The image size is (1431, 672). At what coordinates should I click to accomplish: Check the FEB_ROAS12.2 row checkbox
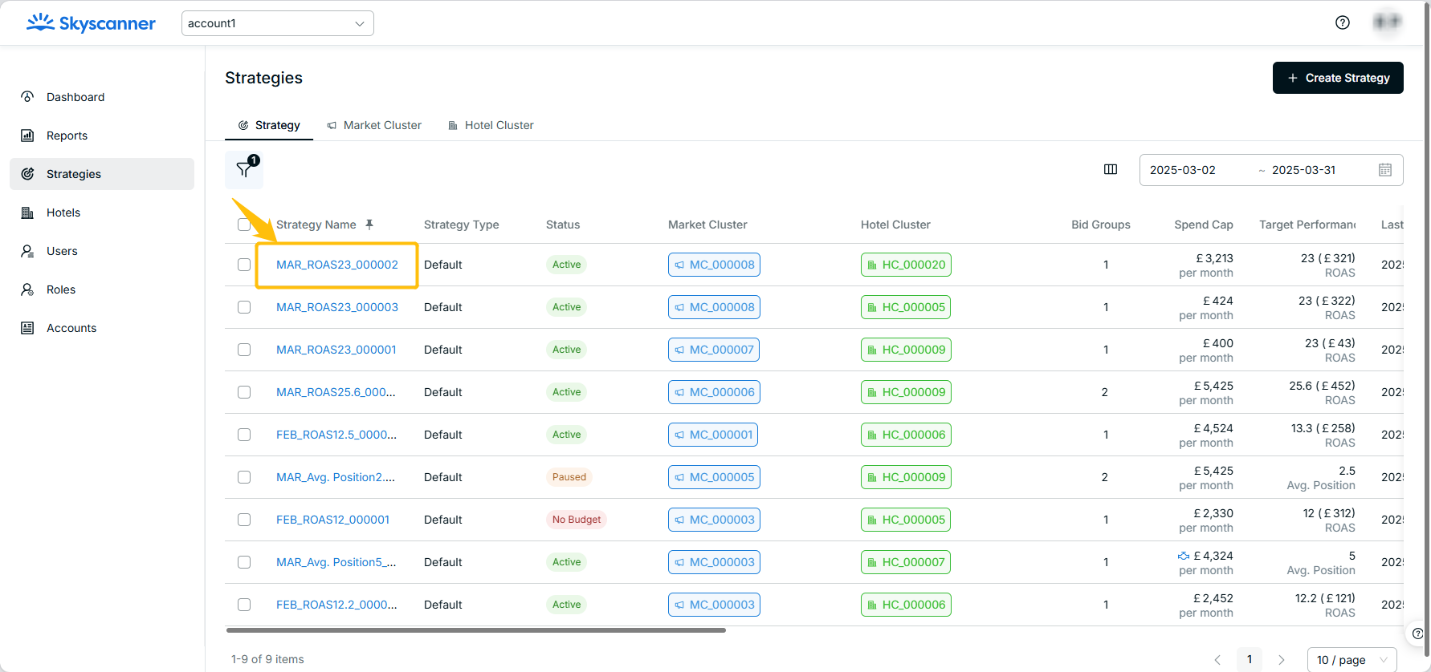pyautogui.click(x=244, y=605)
